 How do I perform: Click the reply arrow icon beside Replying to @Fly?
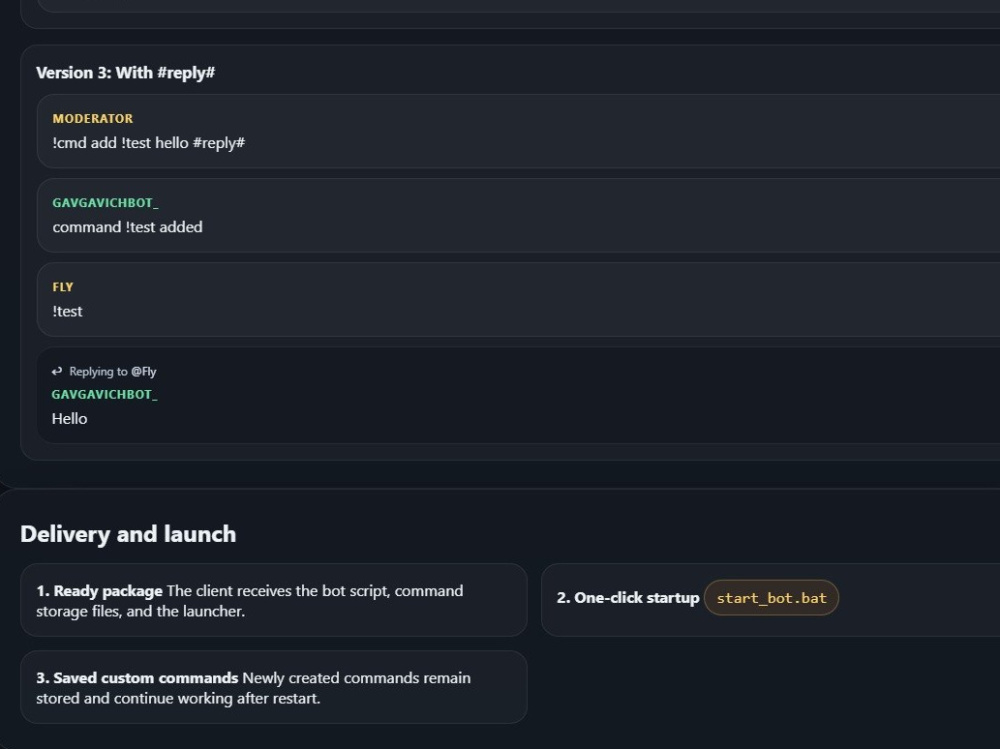(57, 371)
